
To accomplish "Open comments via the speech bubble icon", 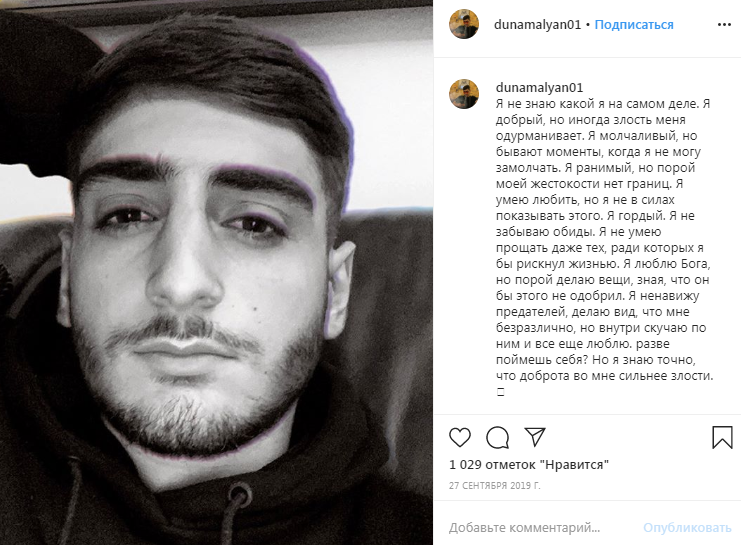I will [x=497, y=437].
